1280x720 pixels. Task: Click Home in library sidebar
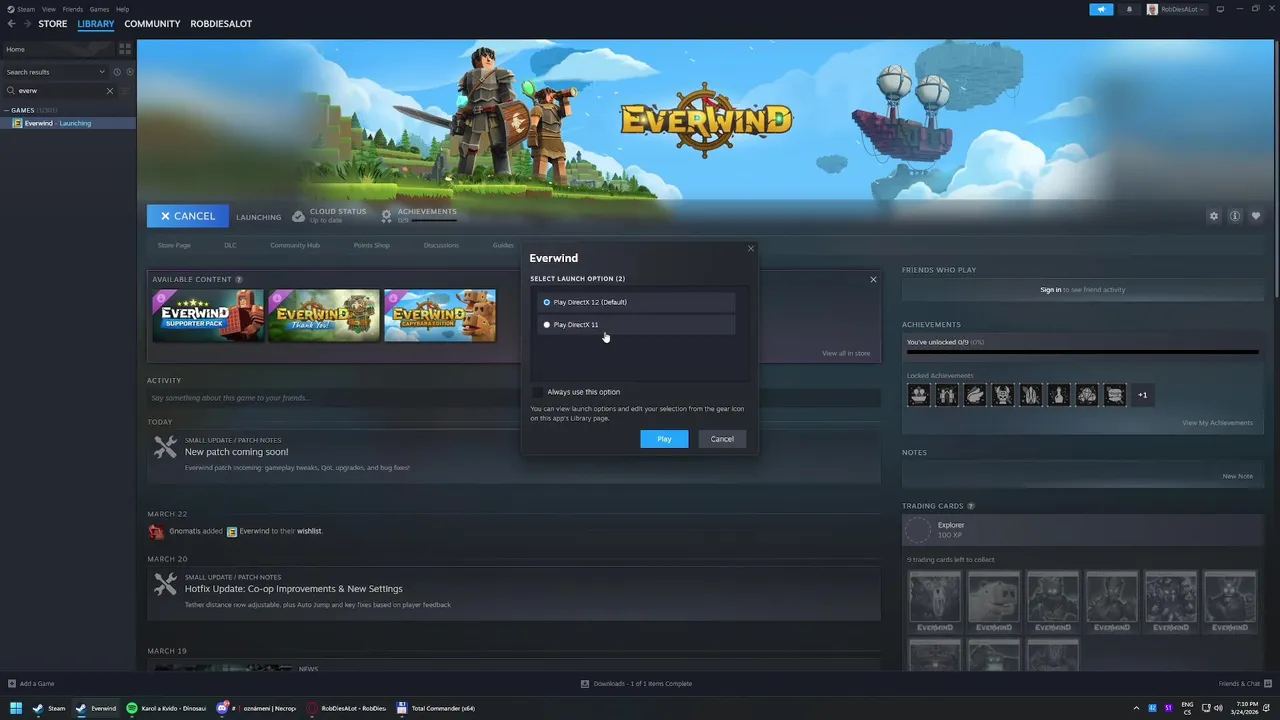click(58, 49)
